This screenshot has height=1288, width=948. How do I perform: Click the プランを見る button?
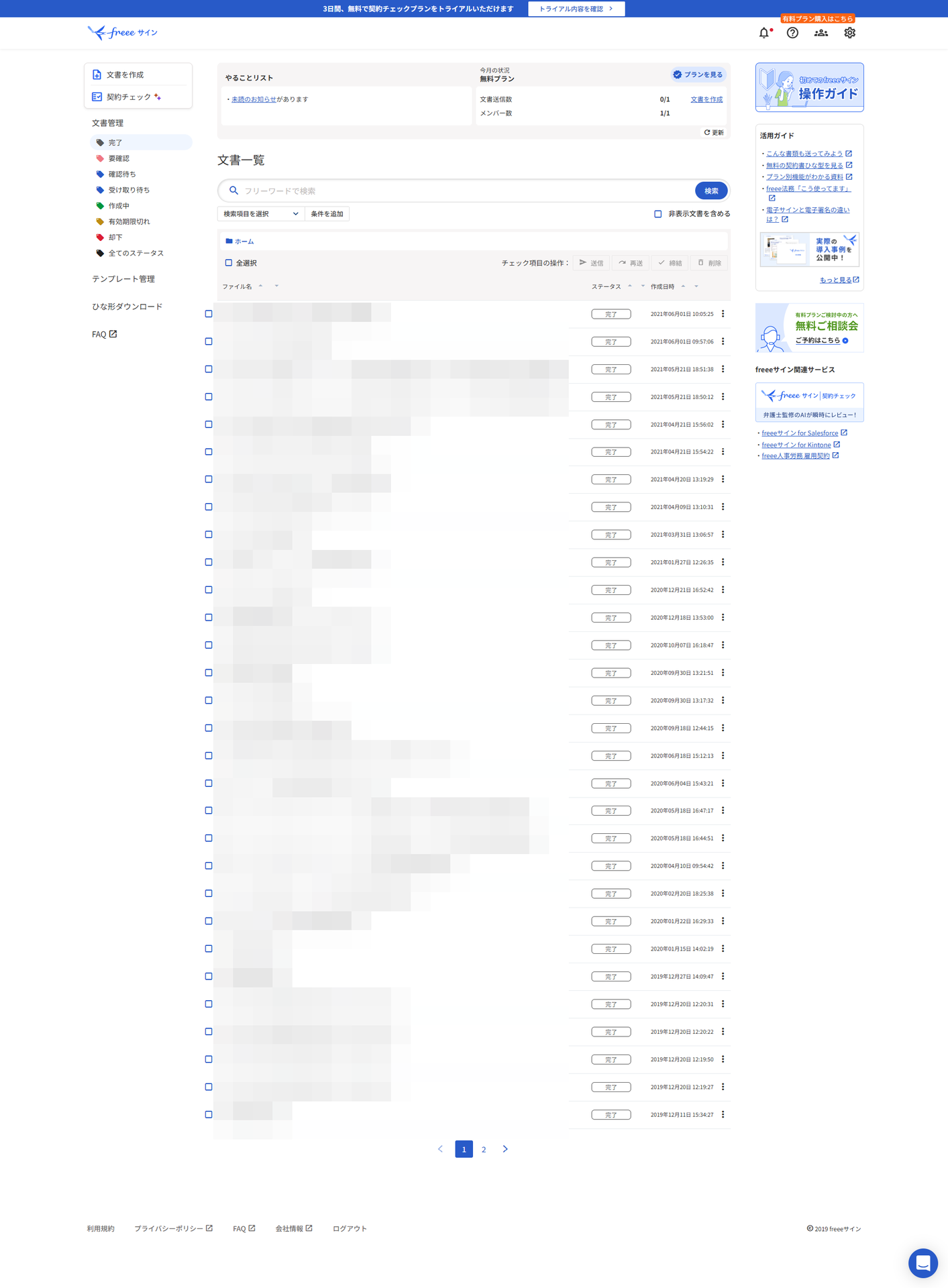[698, 74]
